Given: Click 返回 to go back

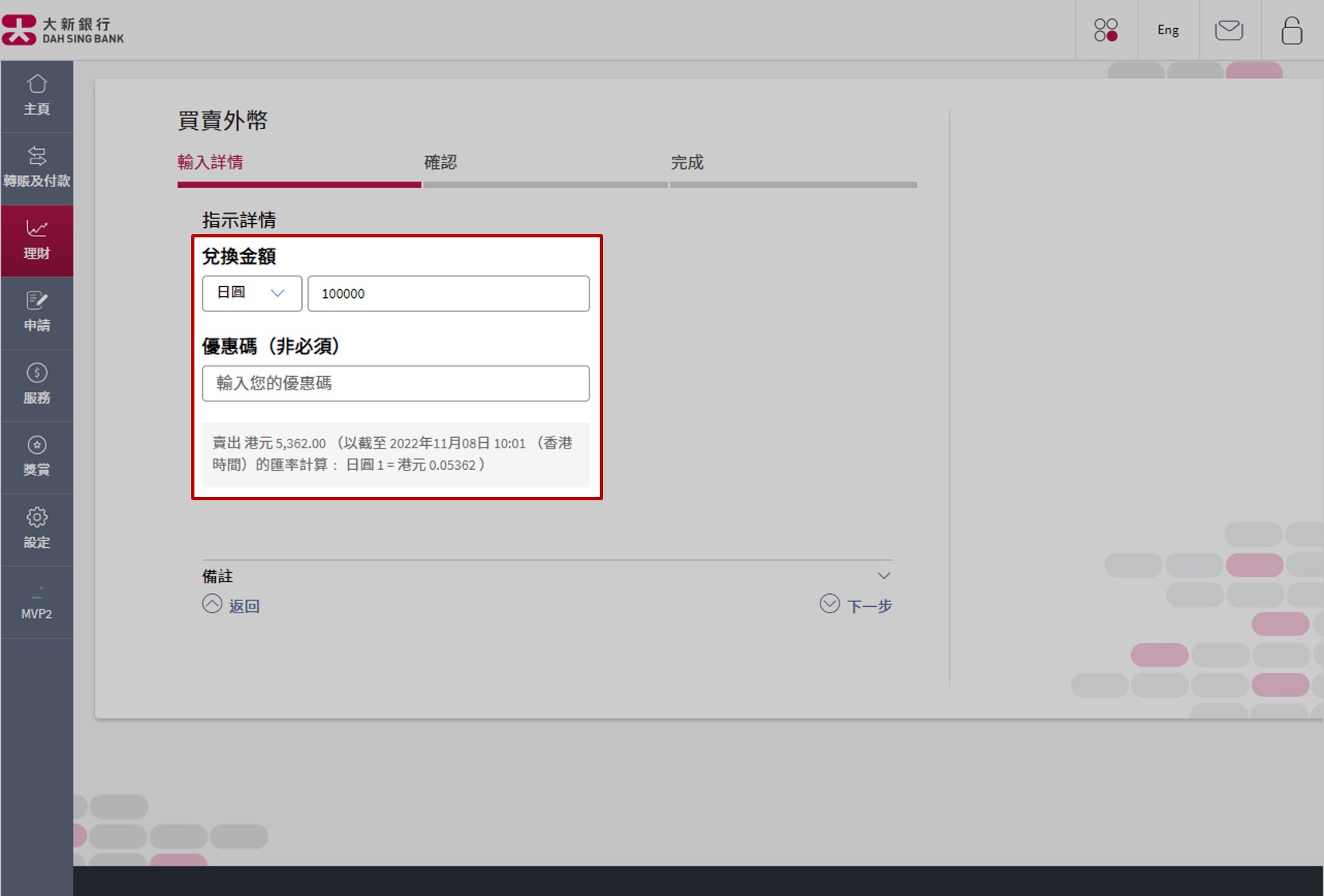Looking at the screenshot, I should [x=232, y=605].
